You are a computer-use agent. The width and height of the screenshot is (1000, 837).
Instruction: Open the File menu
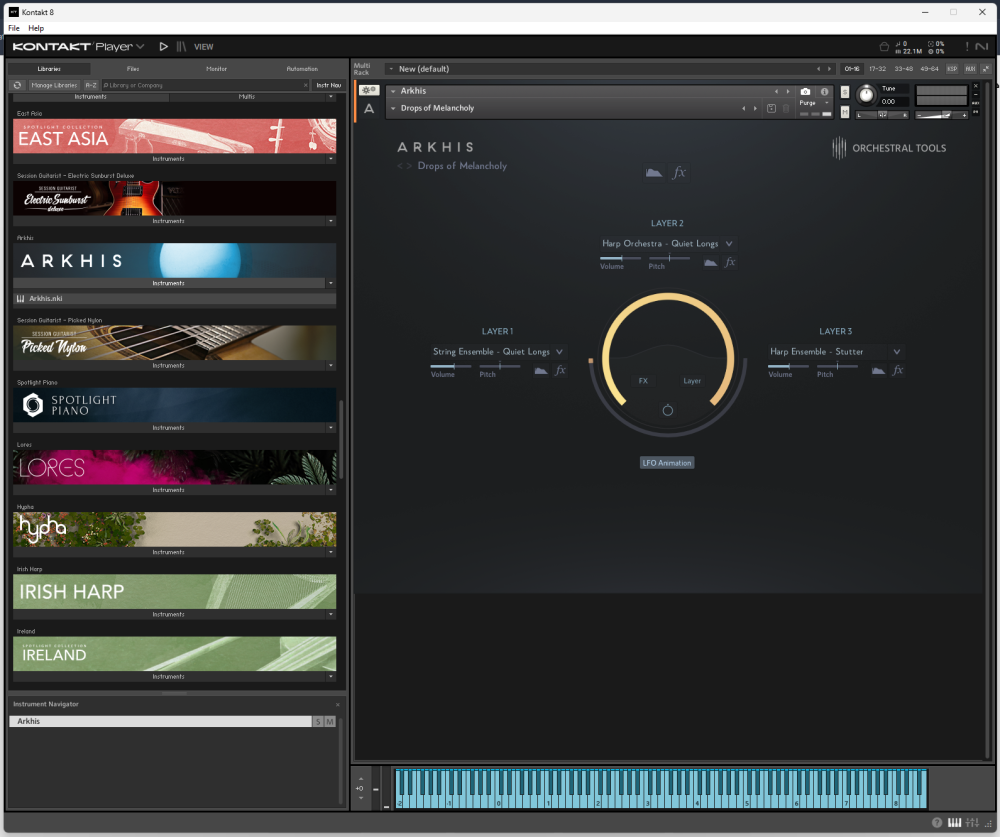pyautogui.click(x=14, y=28)
